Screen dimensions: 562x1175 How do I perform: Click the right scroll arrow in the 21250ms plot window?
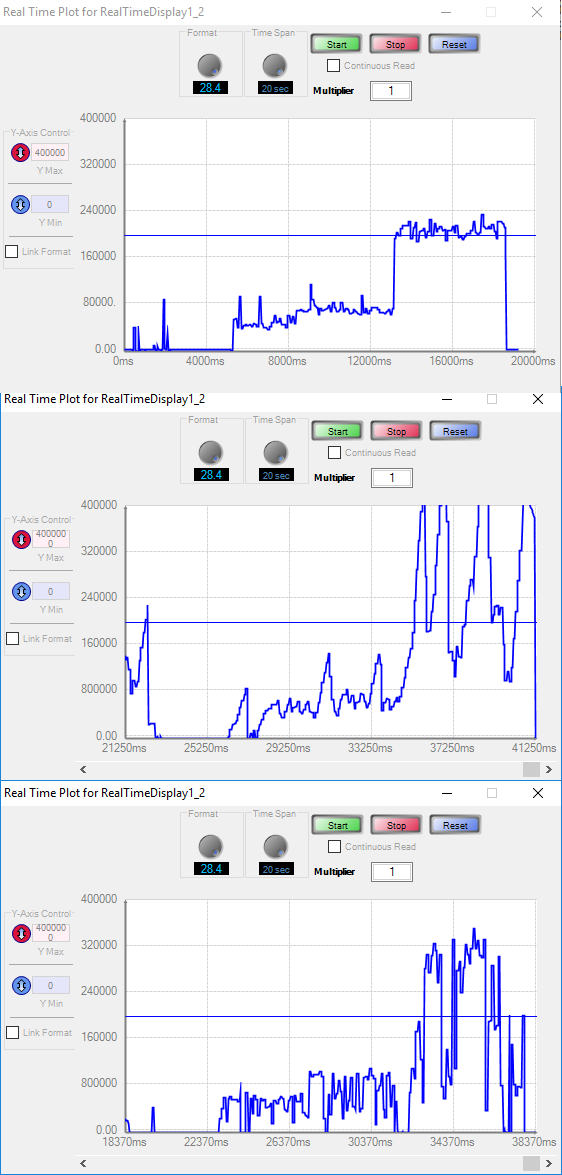coord(549,769)
